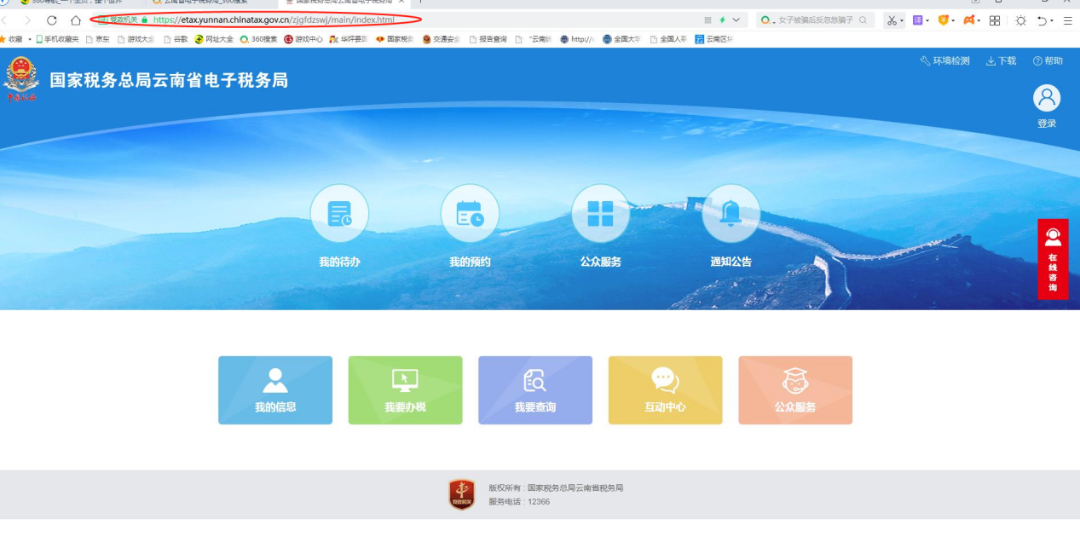
Task: Switch to the second 360搜索 tab
Action: pyautogui.click(x=207, y=3)
